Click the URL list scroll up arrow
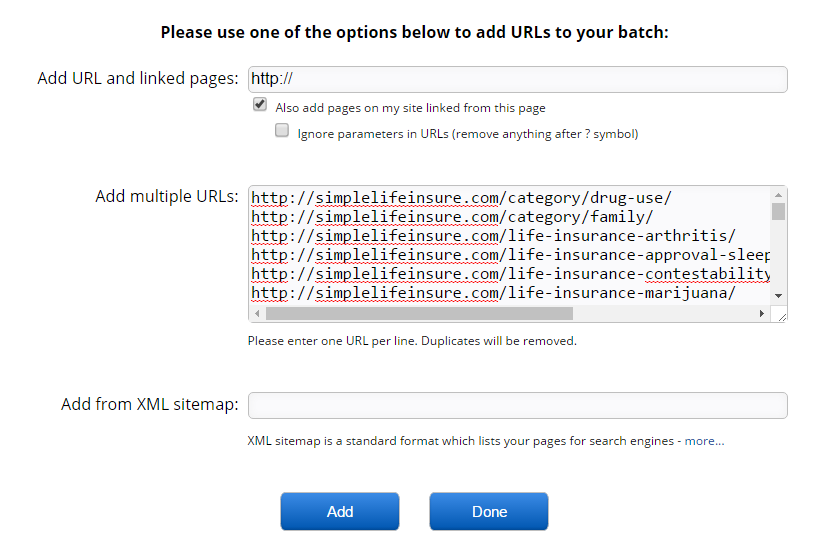This screenshot has height=555, width=834. click(778, 195)
